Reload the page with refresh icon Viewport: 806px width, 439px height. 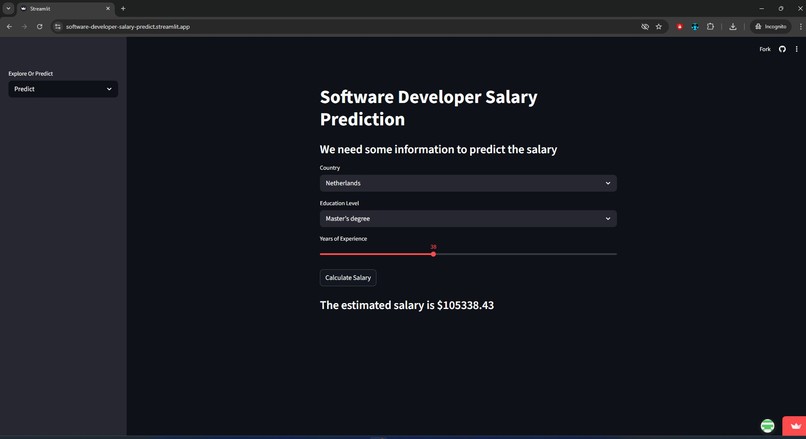pos(40,27)
